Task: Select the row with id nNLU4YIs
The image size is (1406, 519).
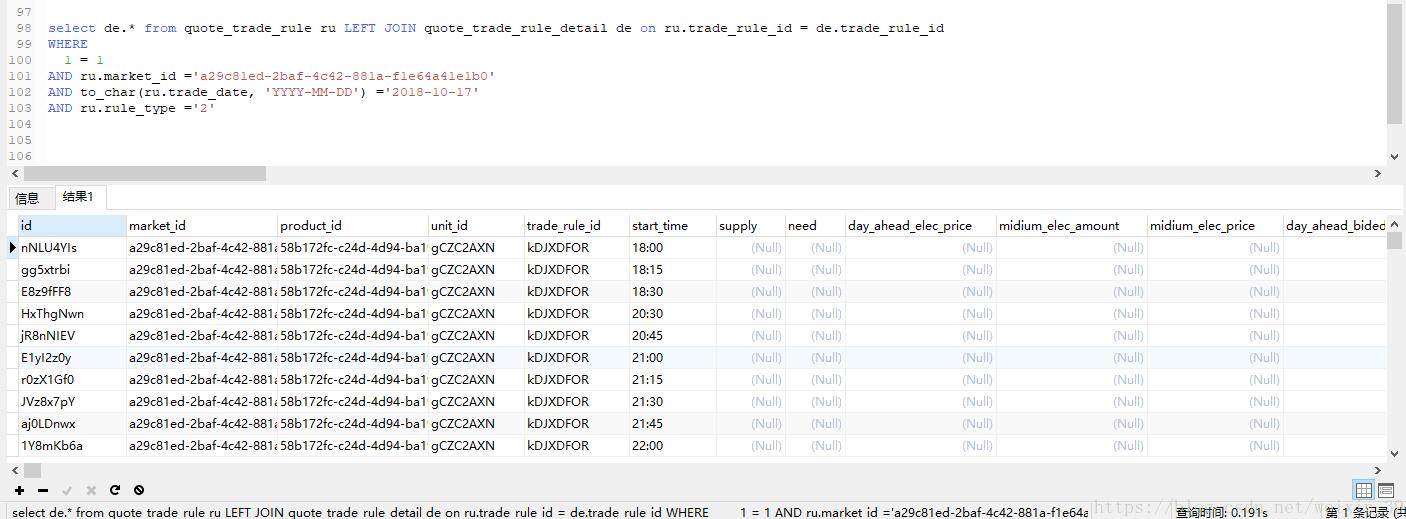Action: click(x=49, y=248)
